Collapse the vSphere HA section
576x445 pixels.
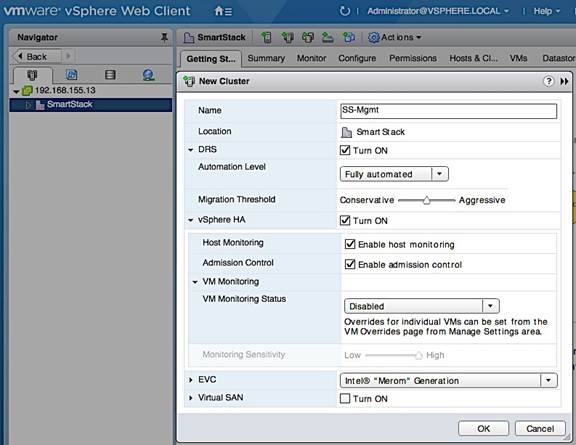[x=191, y=220]
